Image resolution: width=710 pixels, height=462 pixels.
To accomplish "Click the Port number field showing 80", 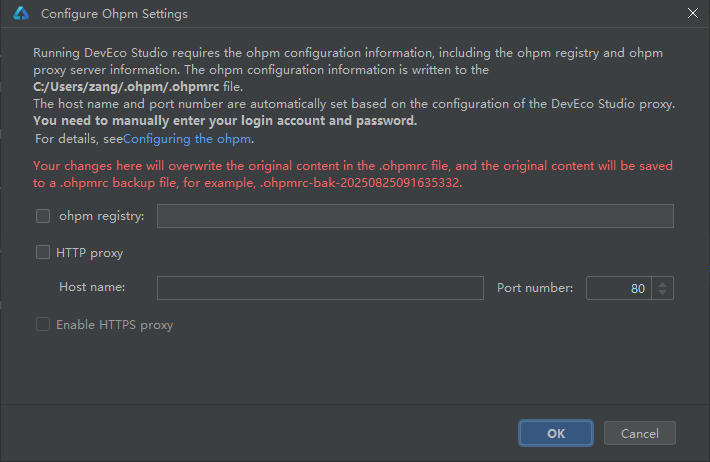I will [x=618, y=288].
